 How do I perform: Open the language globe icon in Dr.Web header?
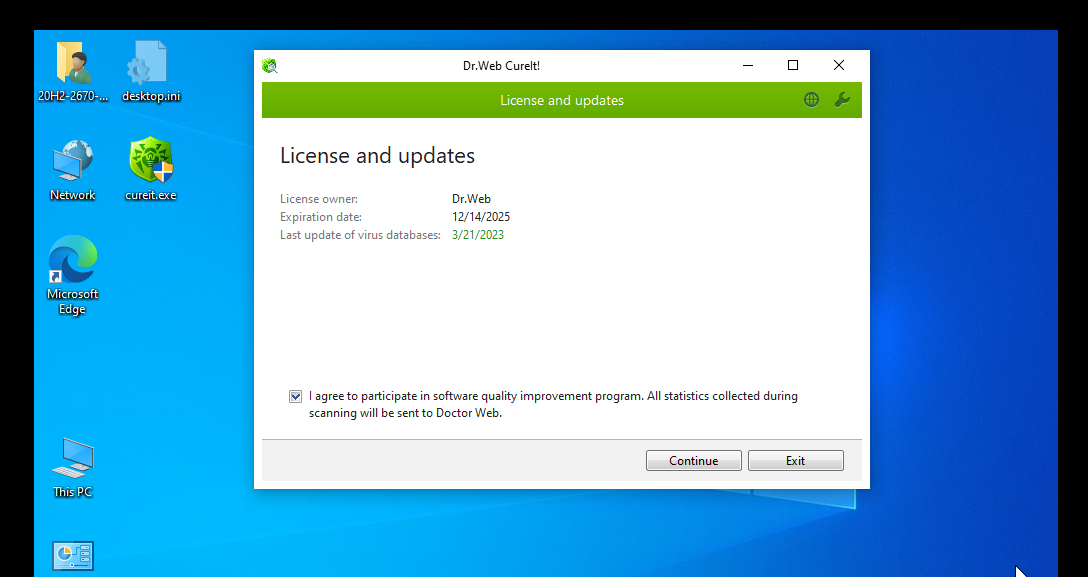coord(811,100)
